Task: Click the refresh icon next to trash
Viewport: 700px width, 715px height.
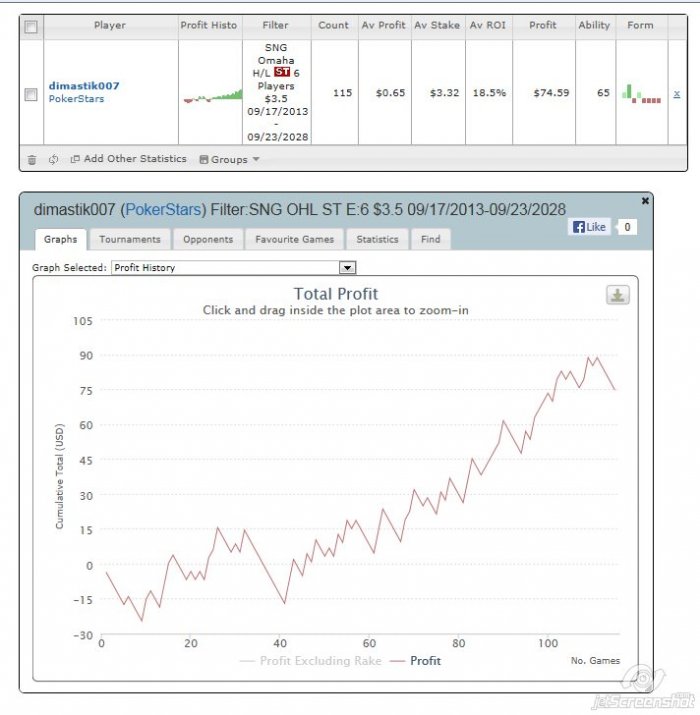Action: 53,159
